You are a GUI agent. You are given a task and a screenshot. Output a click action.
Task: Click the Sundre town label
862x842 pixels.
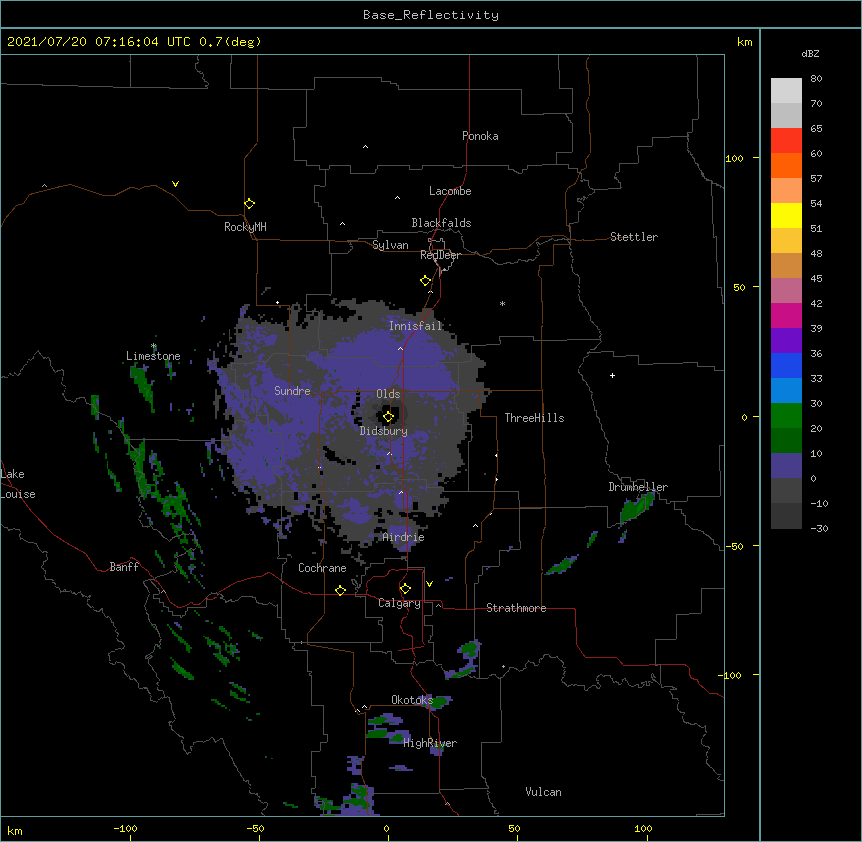(x=292, y=391)
